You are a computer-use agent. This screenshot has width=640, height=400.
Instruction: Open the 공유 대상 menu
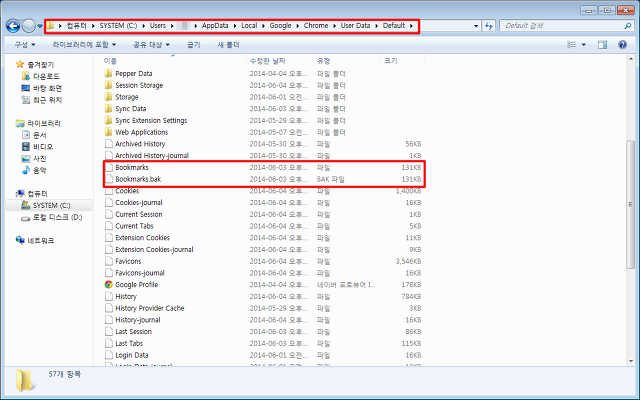[151, 44]
